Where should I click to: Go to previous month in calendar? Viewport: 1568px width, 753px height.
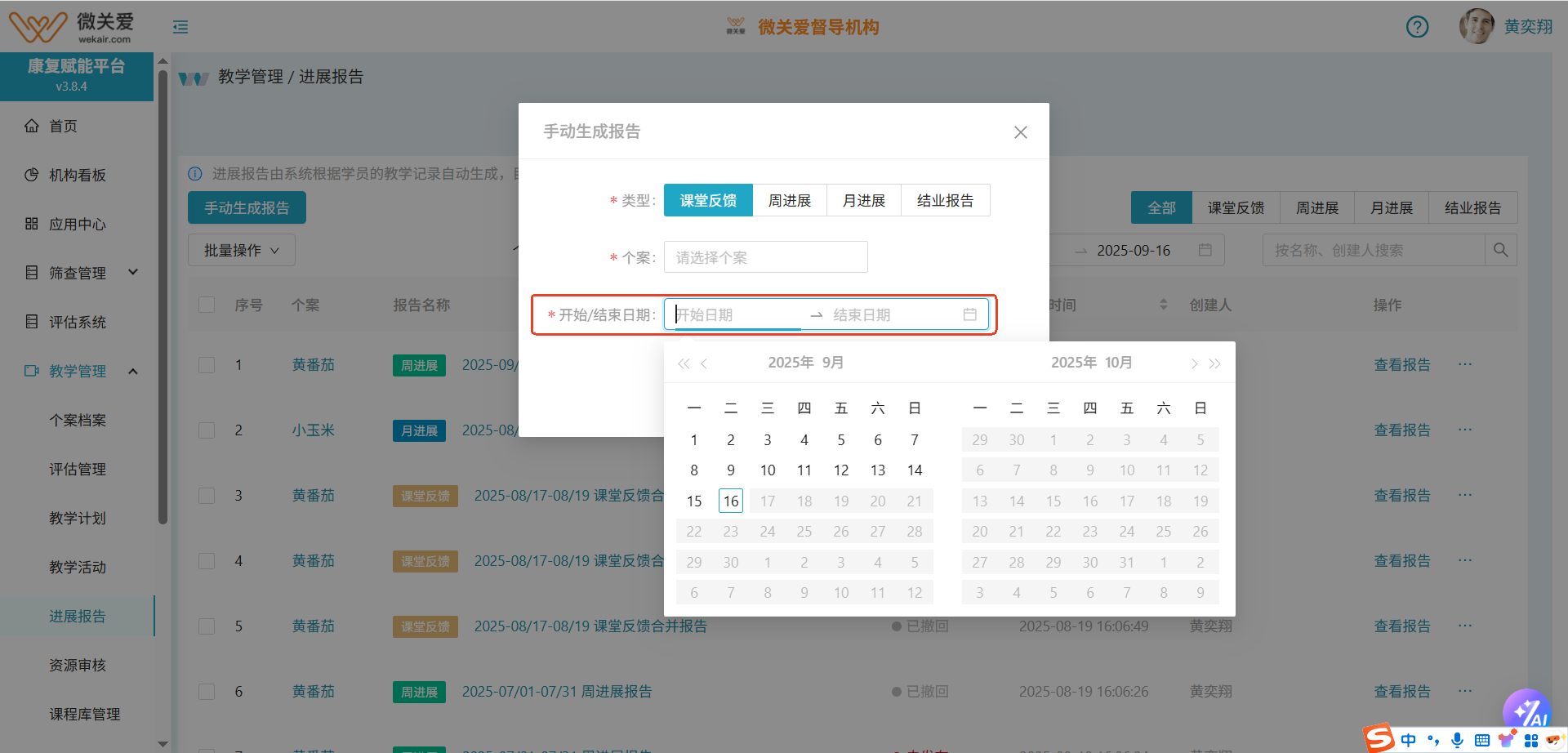click(704, 363)
